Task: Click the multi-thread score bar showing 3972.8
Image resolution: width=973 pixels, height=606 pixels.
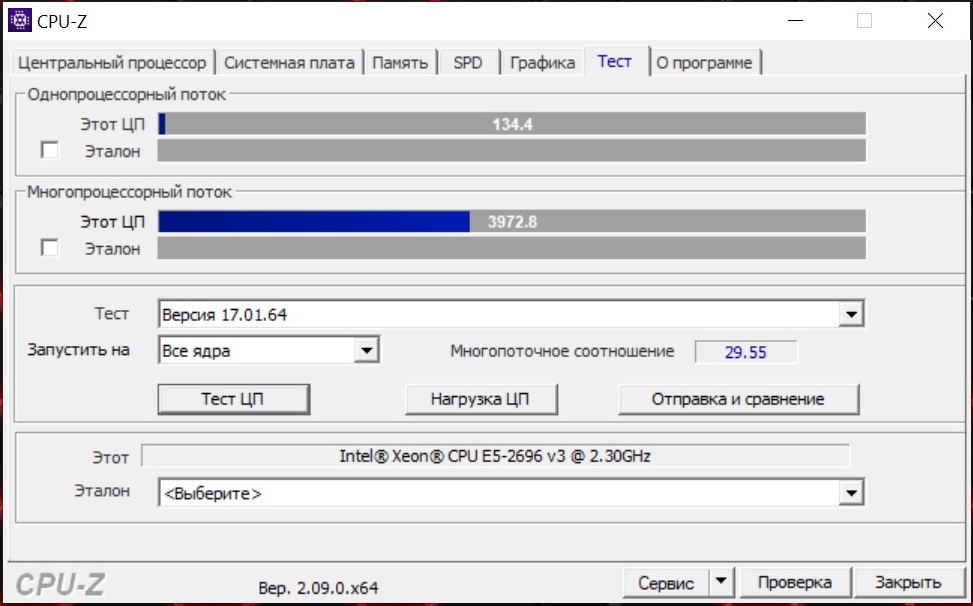Action: click(511, 221)
